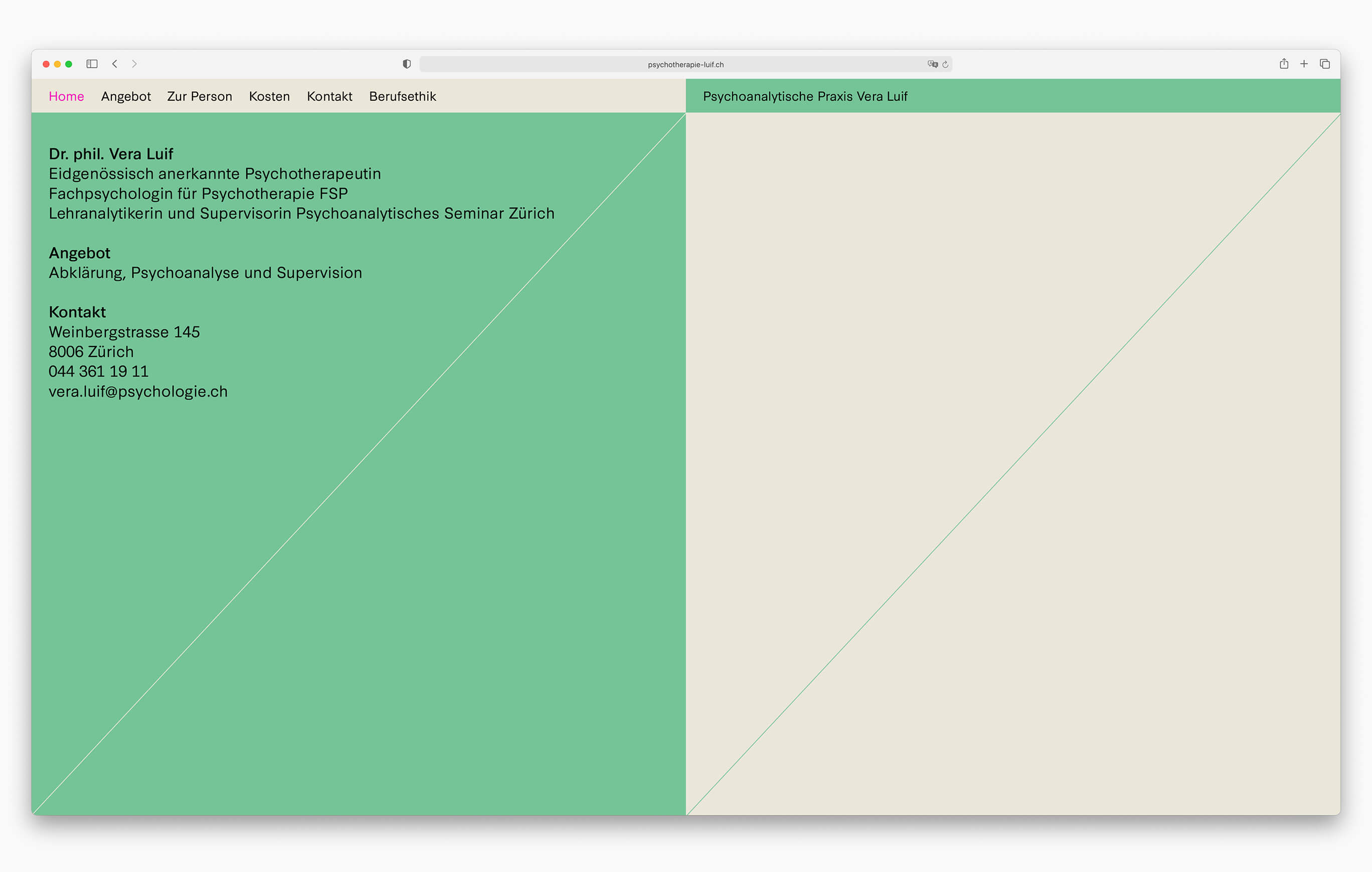Click phone number 044 361 19 11
This screenshot has width=1372, height=872.
[98, 372]
